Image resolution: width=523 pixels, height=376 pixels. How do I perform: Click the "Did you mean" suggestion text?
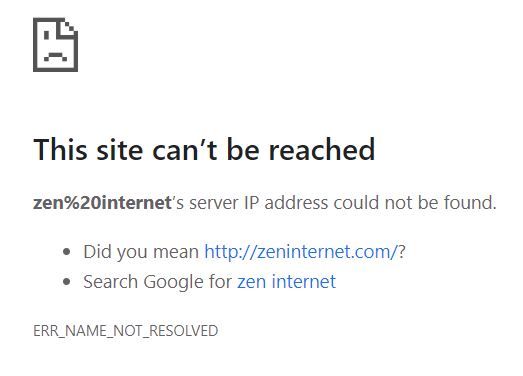click(141, 252)
